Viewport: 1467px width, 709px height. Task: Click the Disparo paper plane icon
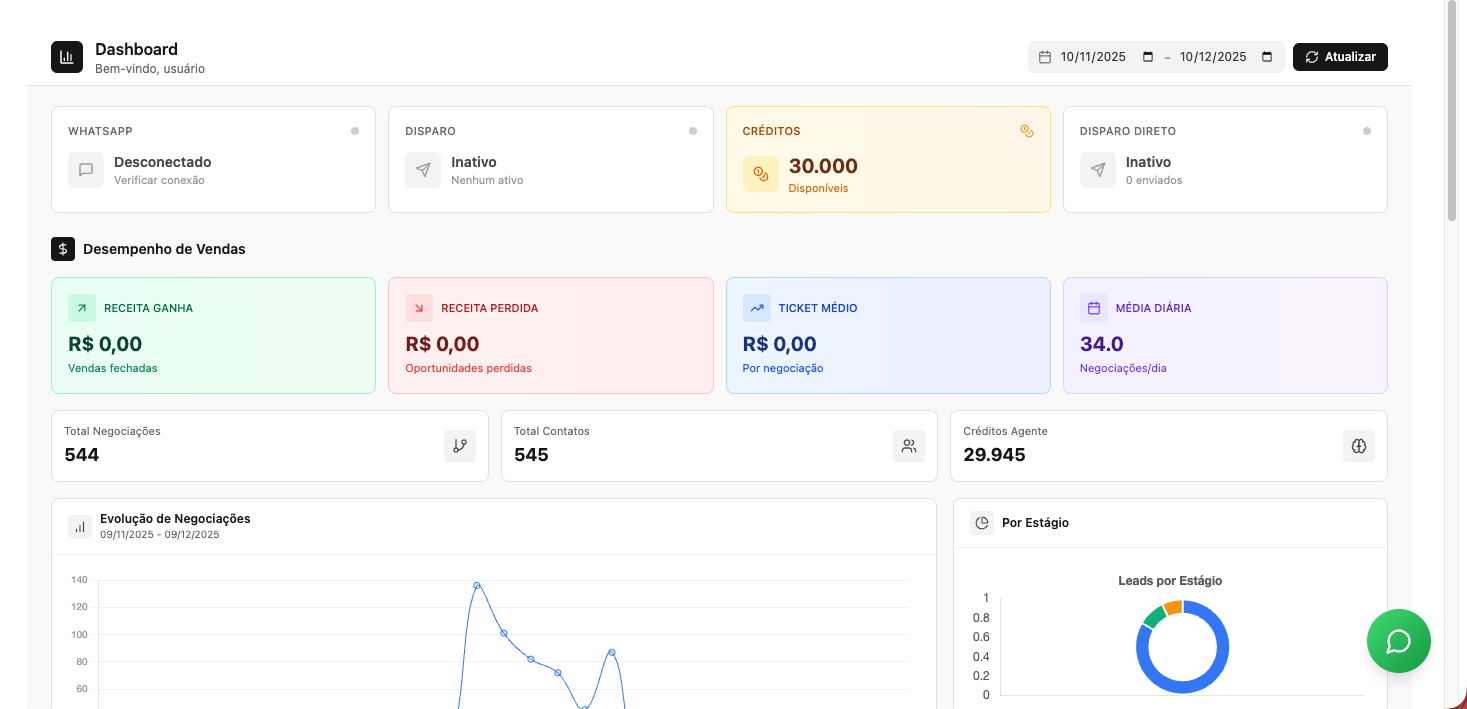pyautogui.click(x=423, y=170)
